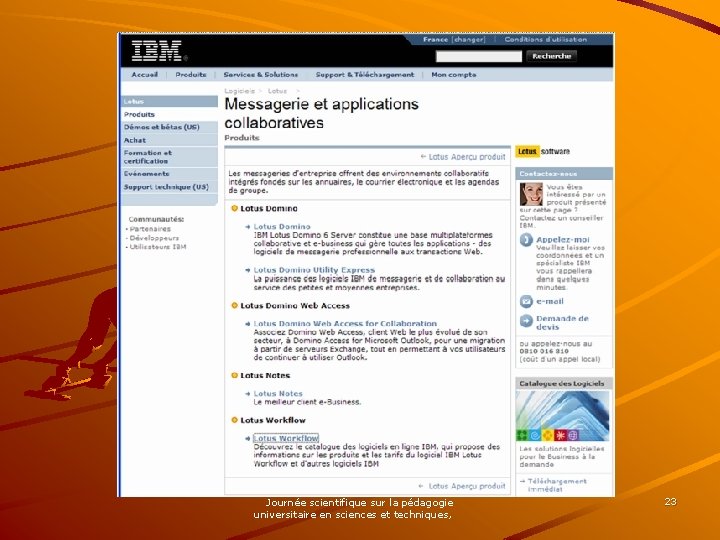Click the Messagerie et applications collaboratives title
Image resolution: width=720 pixels, height=540 pixels.
pyautogui.click(x=321, y=113)
